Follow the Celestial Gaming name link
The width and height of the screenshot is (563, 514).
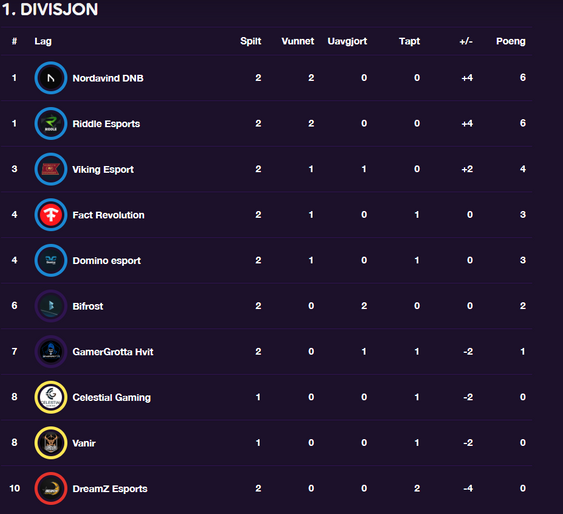[x=112, y=398]
